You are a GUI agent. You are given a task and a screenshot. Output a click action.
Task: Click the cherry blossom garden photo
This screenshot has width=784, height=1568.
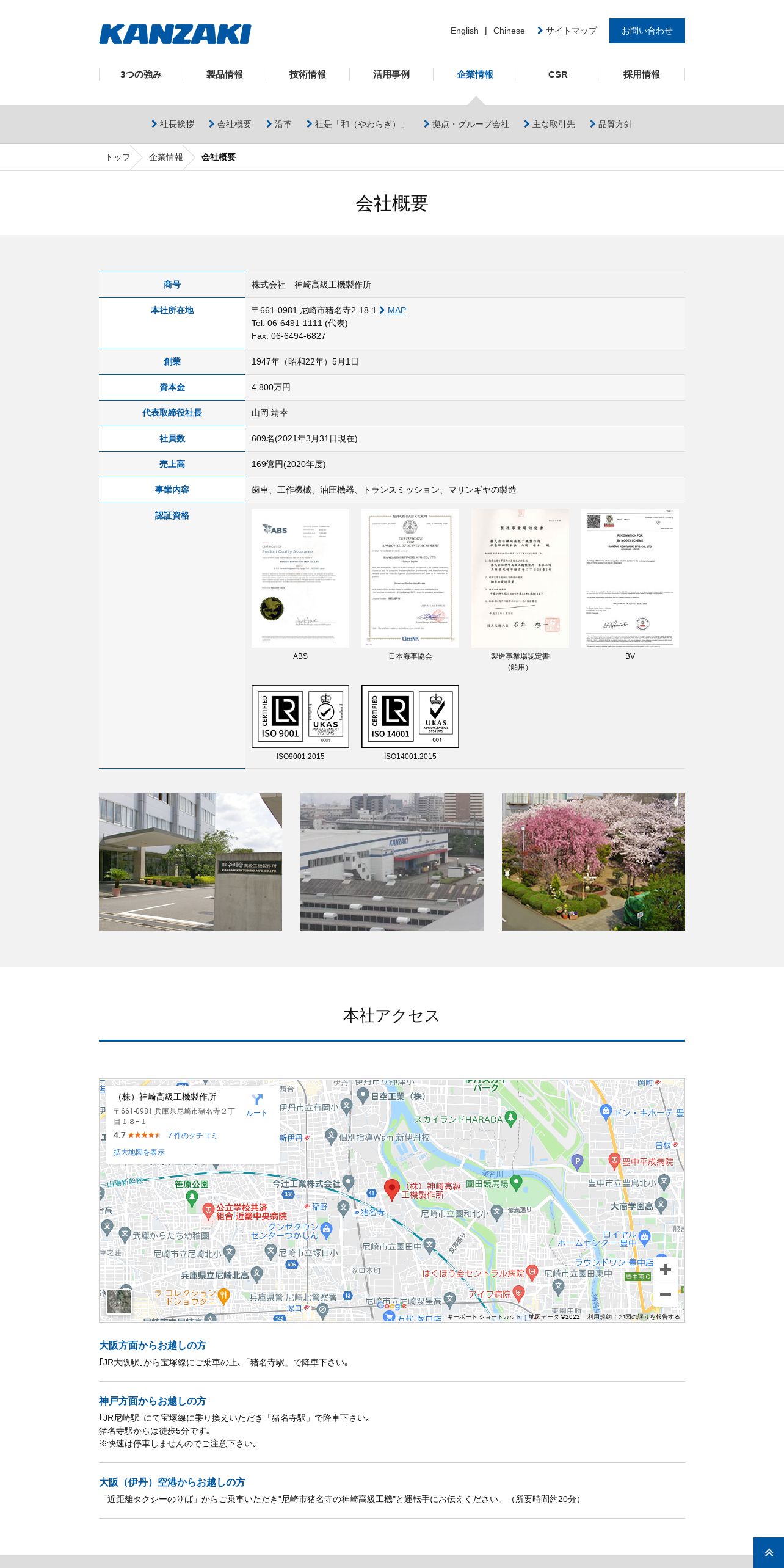pyautogui.click(x=593, y=862)
